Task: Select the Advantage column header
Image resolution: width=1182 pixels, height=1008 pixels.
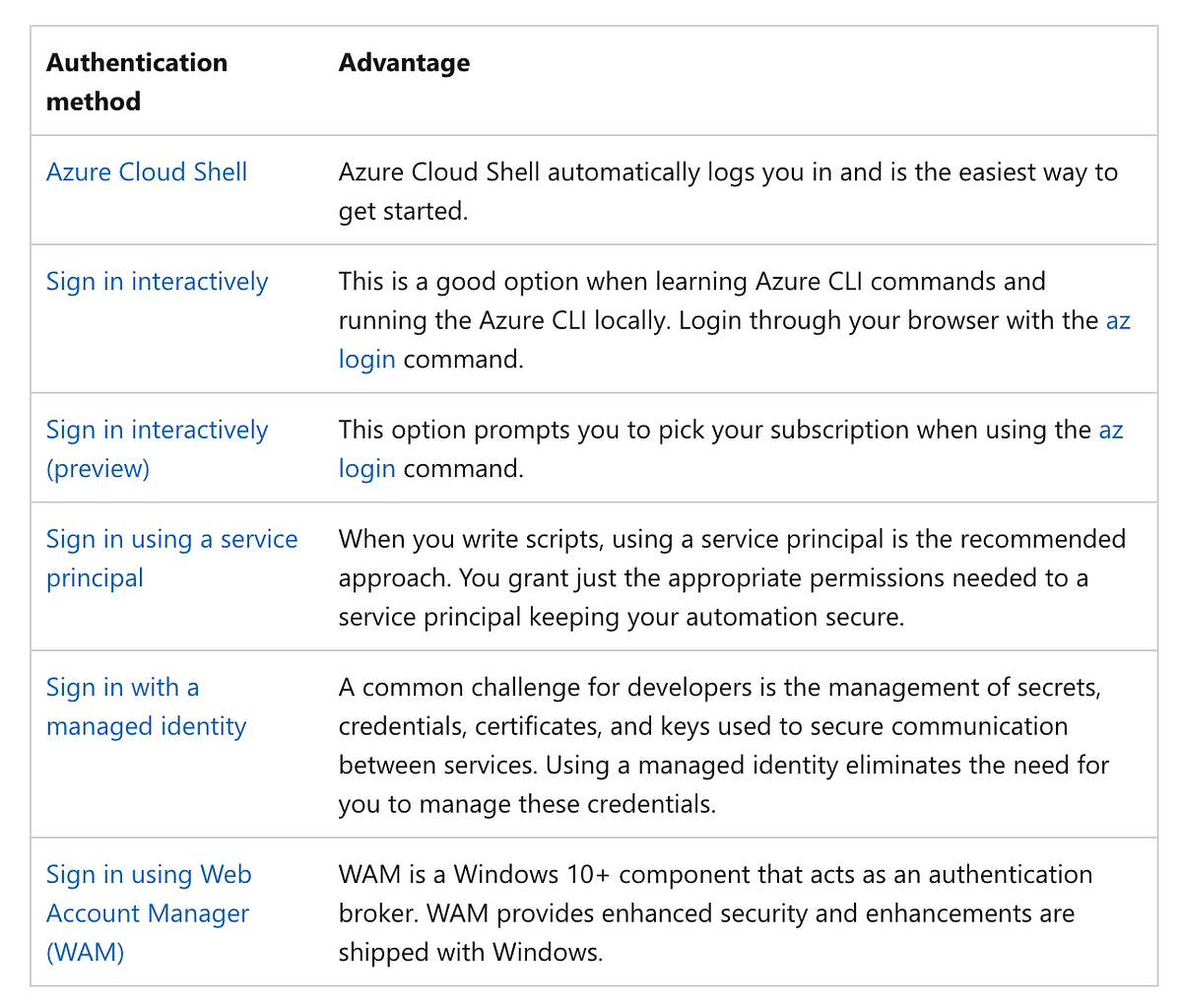Action: [404, 62]
